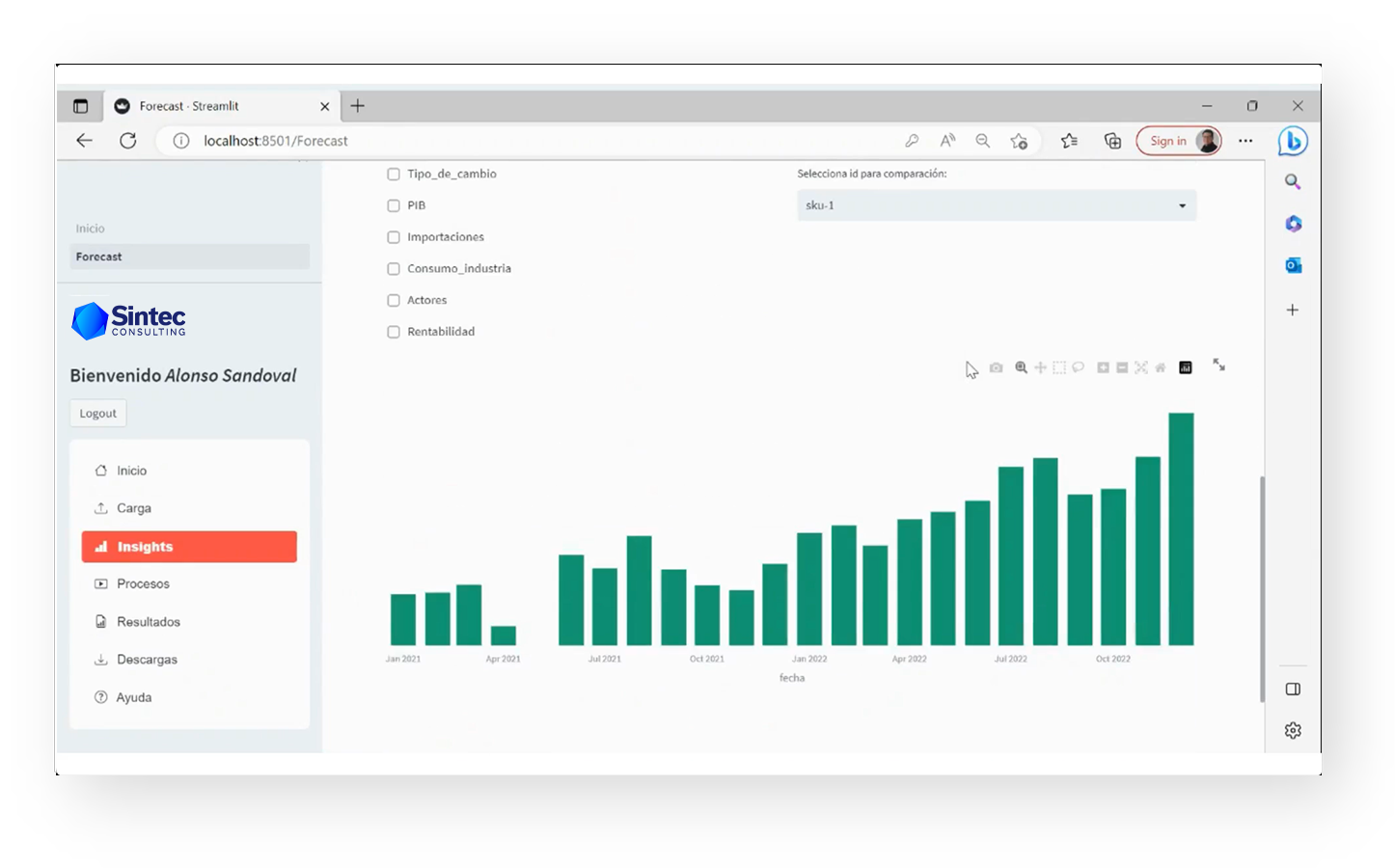Open a new browser tab

tap(357, 106)
